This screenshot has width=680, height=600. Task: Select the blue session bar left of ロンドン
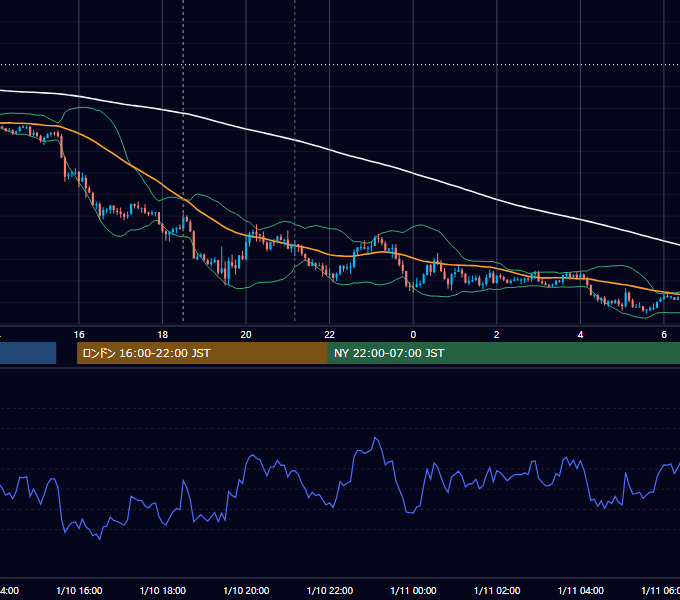(x=28, y=353)
